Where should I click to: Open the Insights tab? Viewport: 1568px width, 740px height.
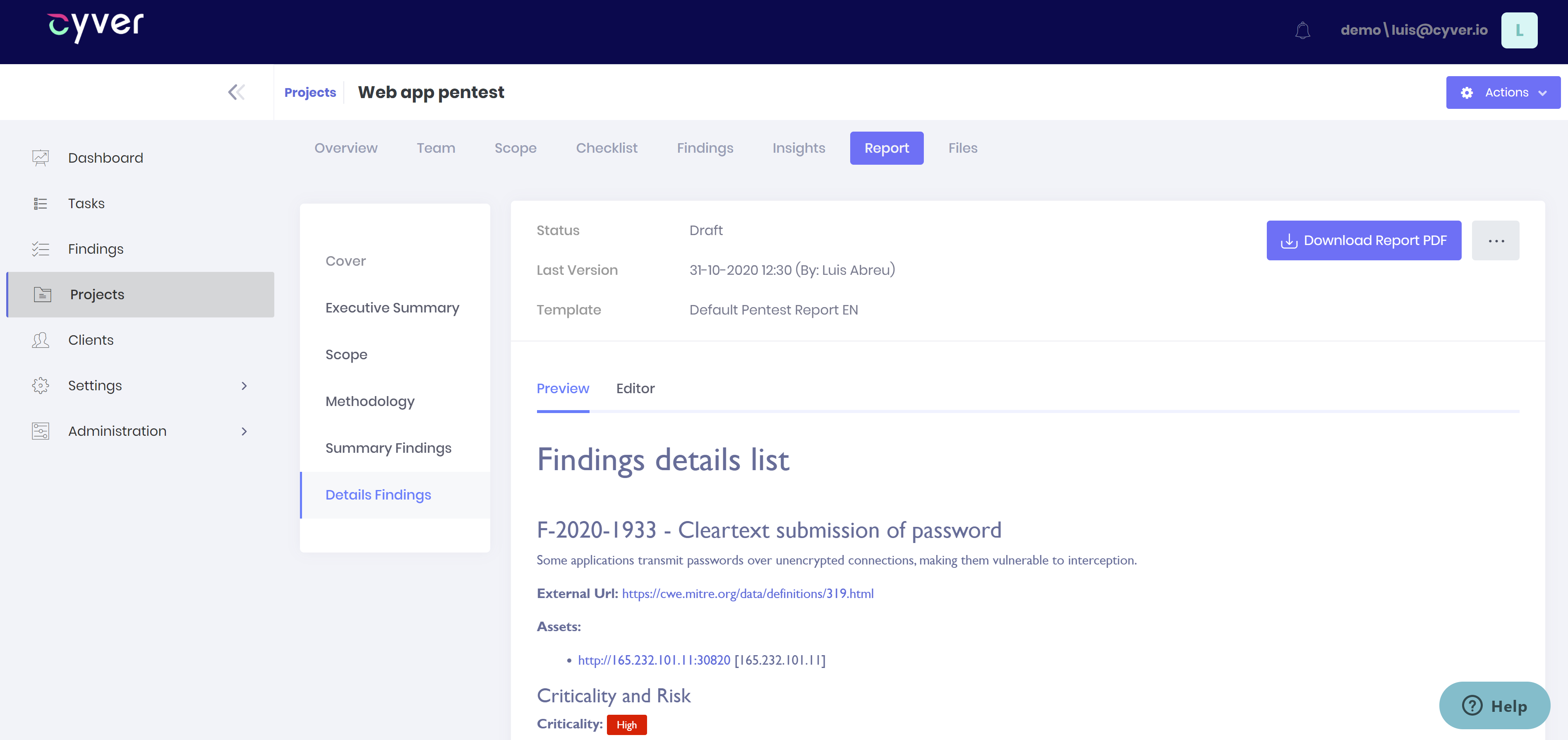(798, 147)
